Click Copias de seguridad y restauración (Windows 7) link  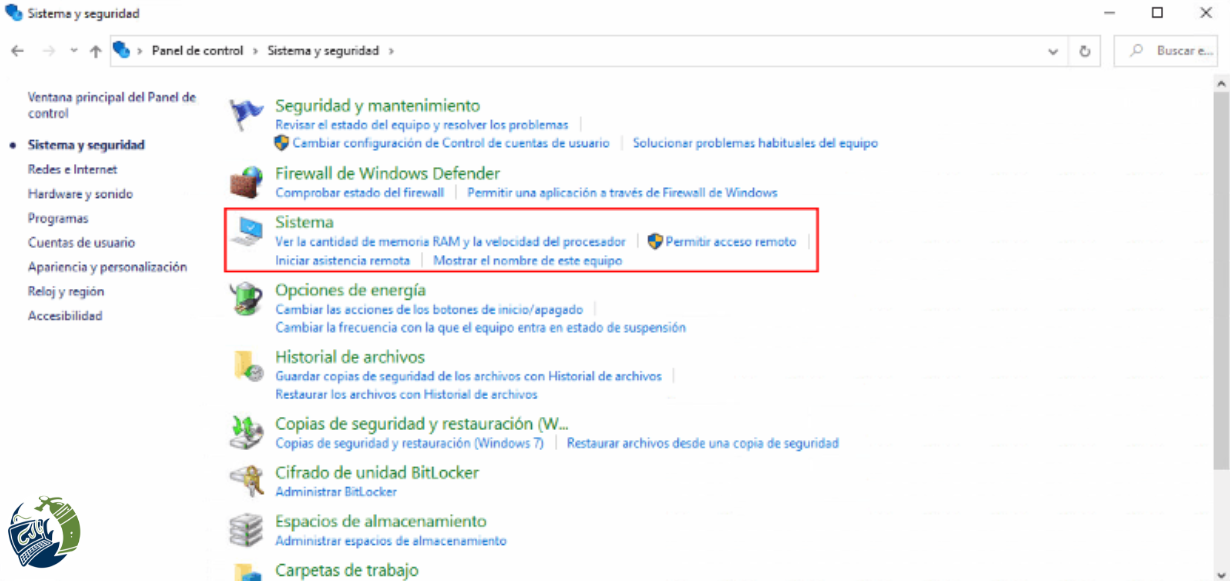coord(409,443)
